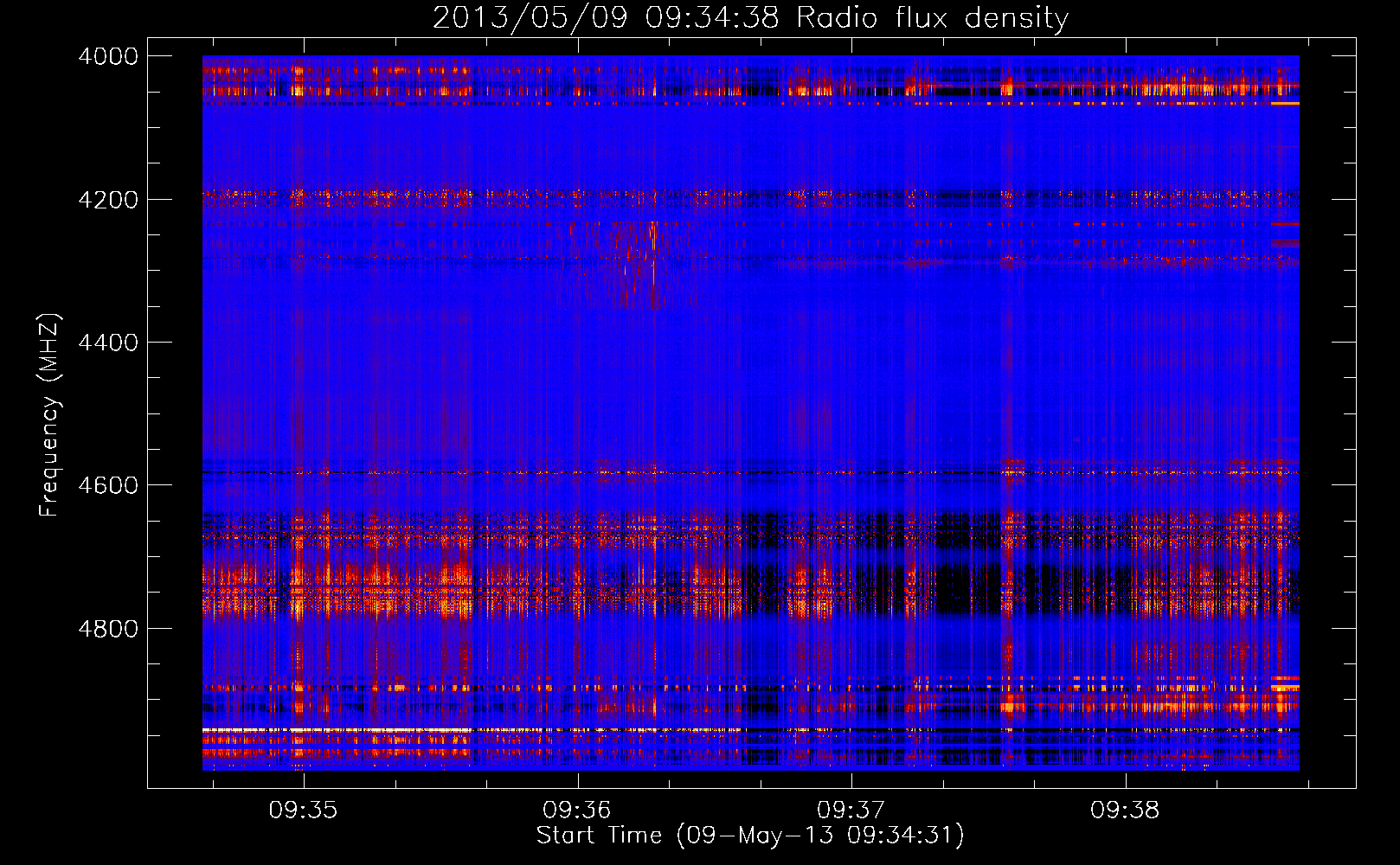Click the plot title "2013/05/09 09:34:38 Radio flux density"

pyautogui.click(x=750, y=17)
